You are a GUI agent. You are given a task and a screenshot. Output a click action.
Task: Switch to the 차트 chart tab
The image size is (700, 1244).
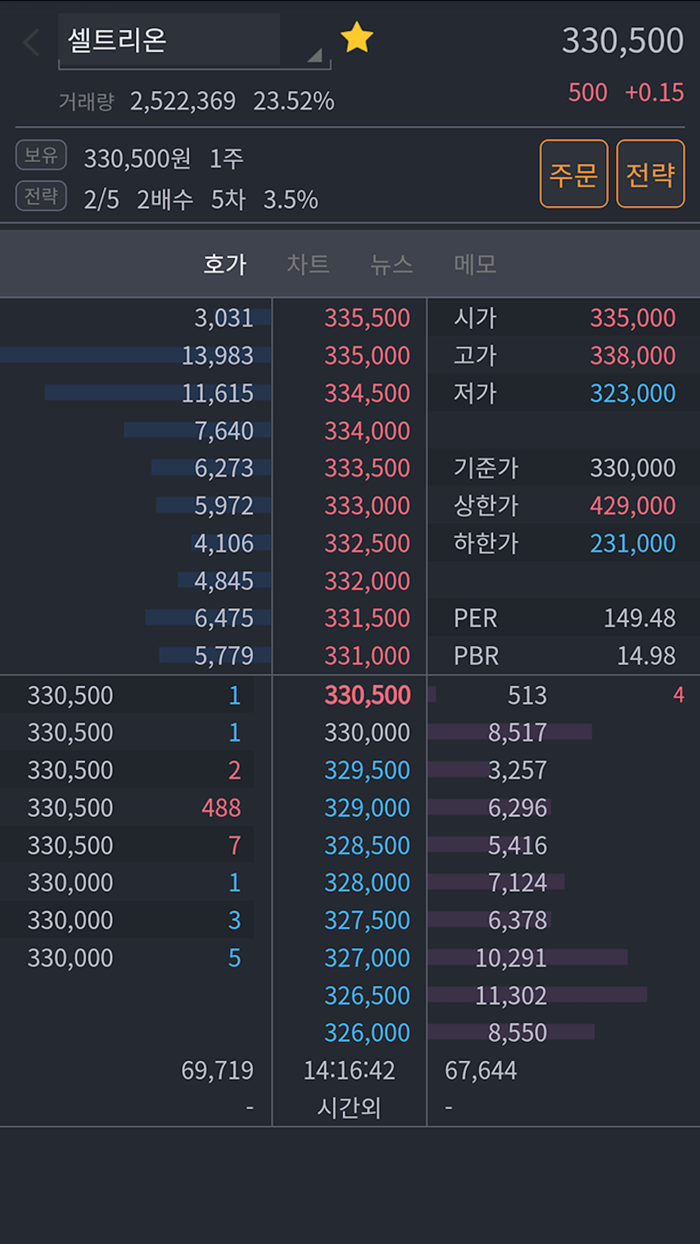click(x=307, y=265)
